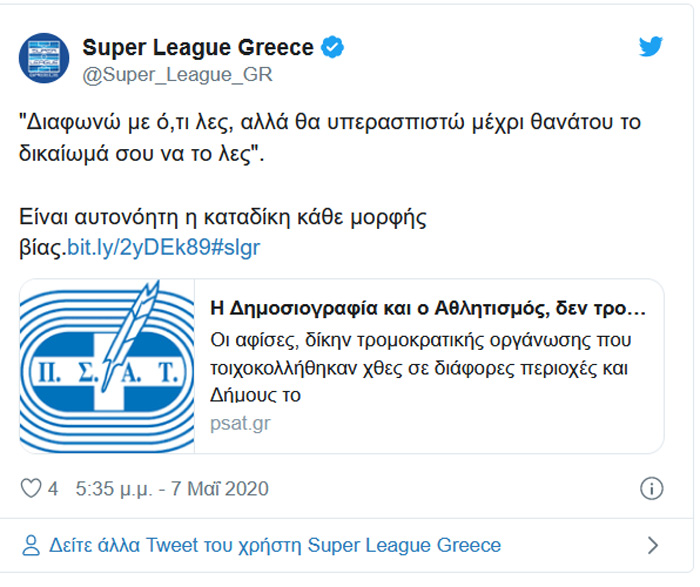Screen dimensions: 700x587
Task: Click the Twitter info circle icon
Action: tap(651, 489)
